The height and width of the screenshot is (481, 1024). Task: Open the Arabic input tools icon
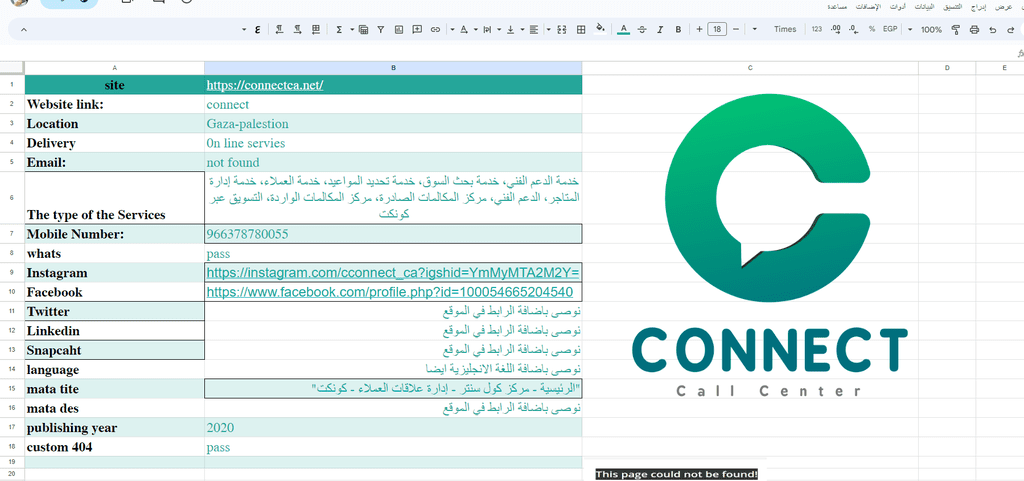[x=257, y=29]
